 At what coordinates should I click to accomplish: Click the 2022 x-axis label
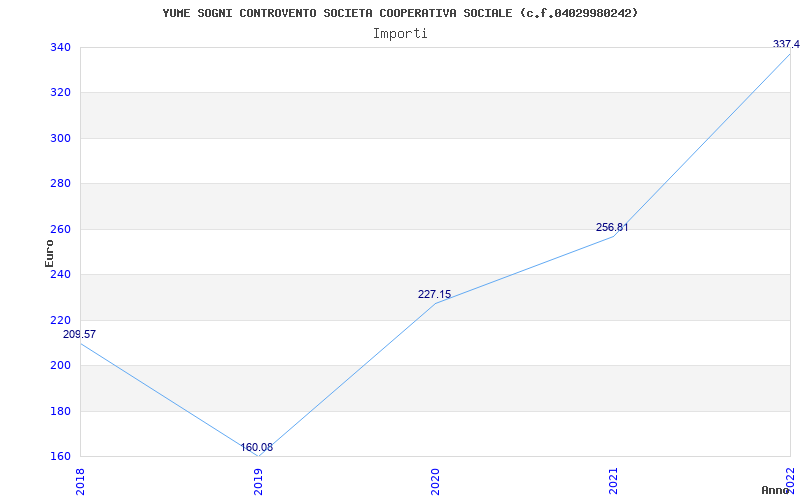click(x=791, y=481)
